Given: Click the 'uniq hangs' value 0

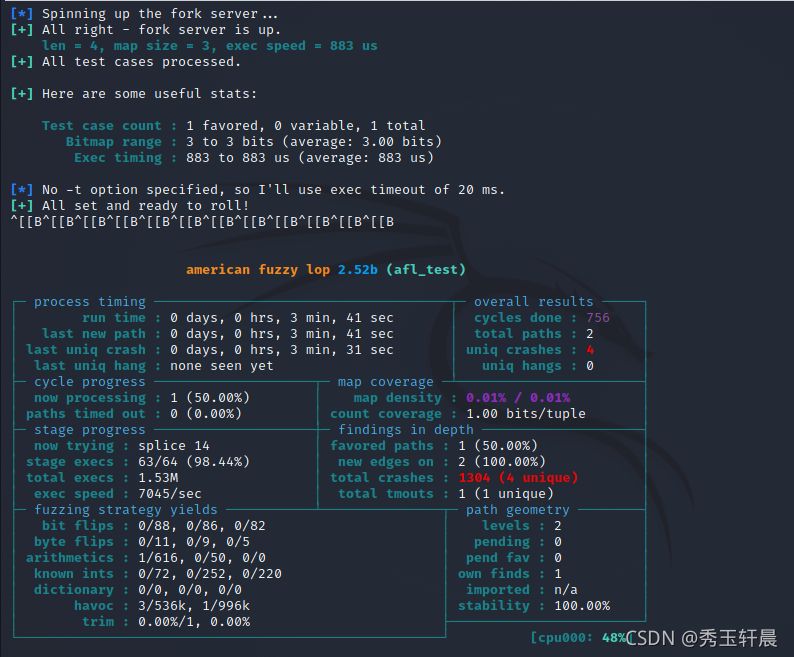Looking at the screenshot, I should (x=590, y=366).
